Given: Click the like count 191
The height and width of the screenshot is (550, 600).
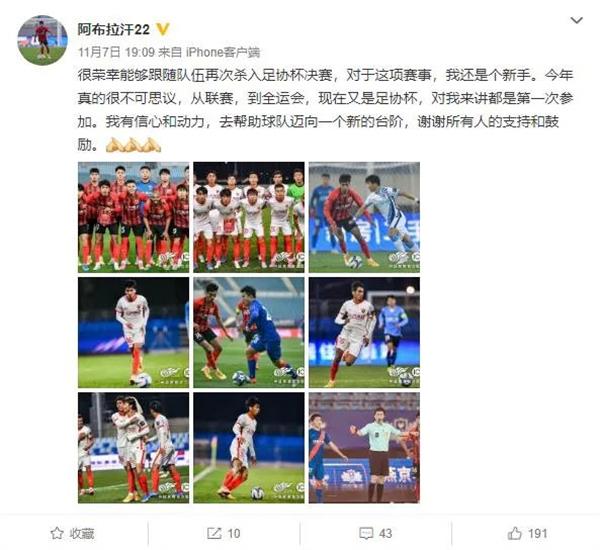Looking at the screenshot, I should (538, 533).
